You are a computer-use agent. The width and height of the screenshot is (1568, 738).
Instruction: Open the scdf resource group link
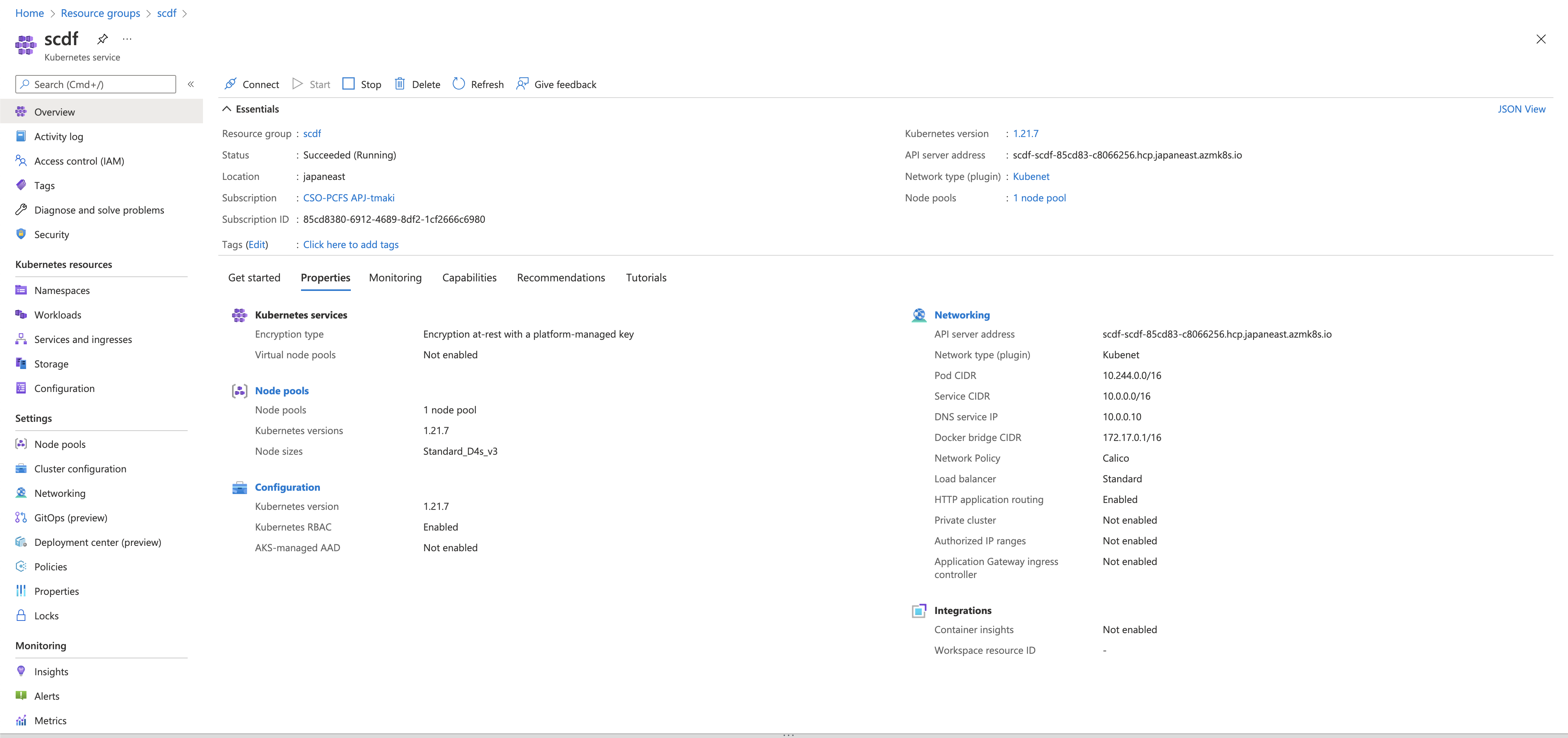pyautogui.click(x=312, y=133)
